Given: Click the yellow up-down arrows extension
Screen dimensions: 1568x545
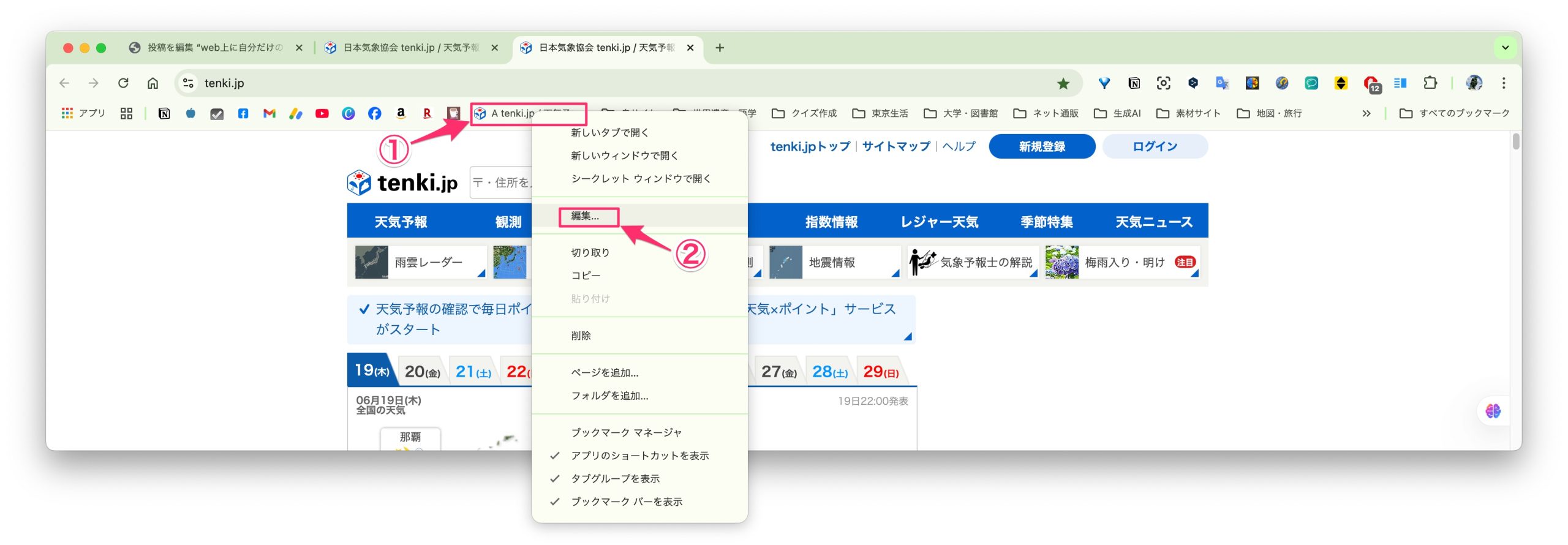Looking at the screenshot, I should coord(1341,83).
